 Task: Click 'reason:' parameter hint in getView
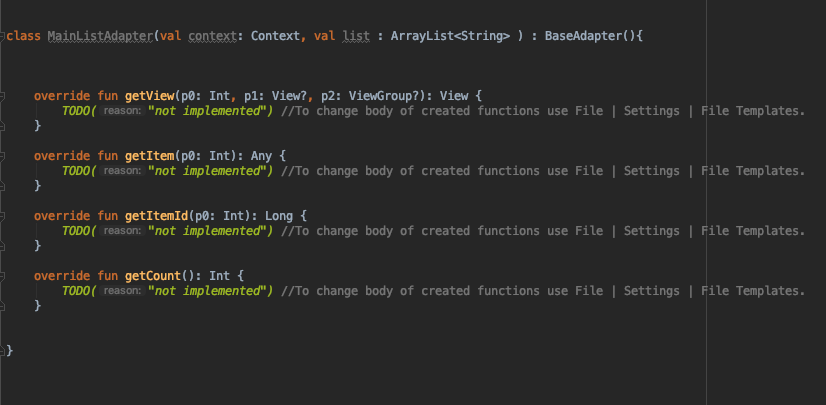tap(122, 111)
